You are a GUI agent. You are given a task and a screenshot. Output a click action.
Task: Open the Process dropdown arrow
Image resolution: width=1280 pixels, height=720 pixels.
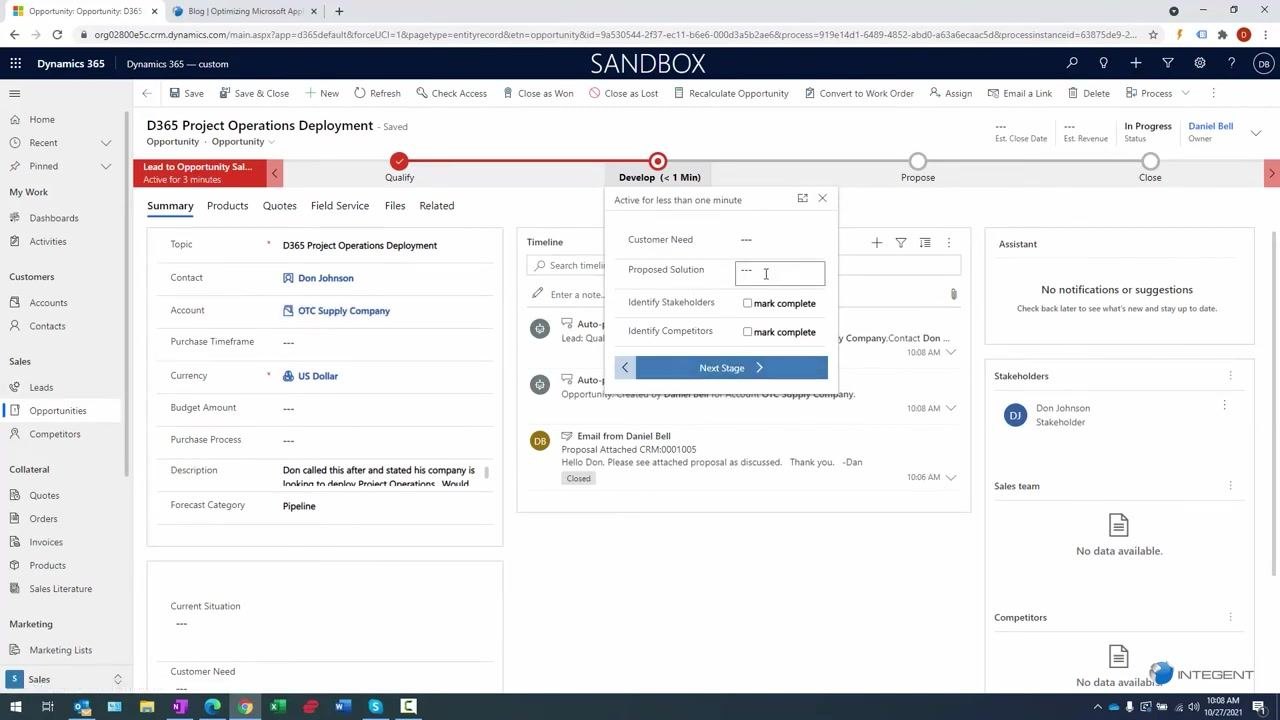click(x=1185, y=93)
